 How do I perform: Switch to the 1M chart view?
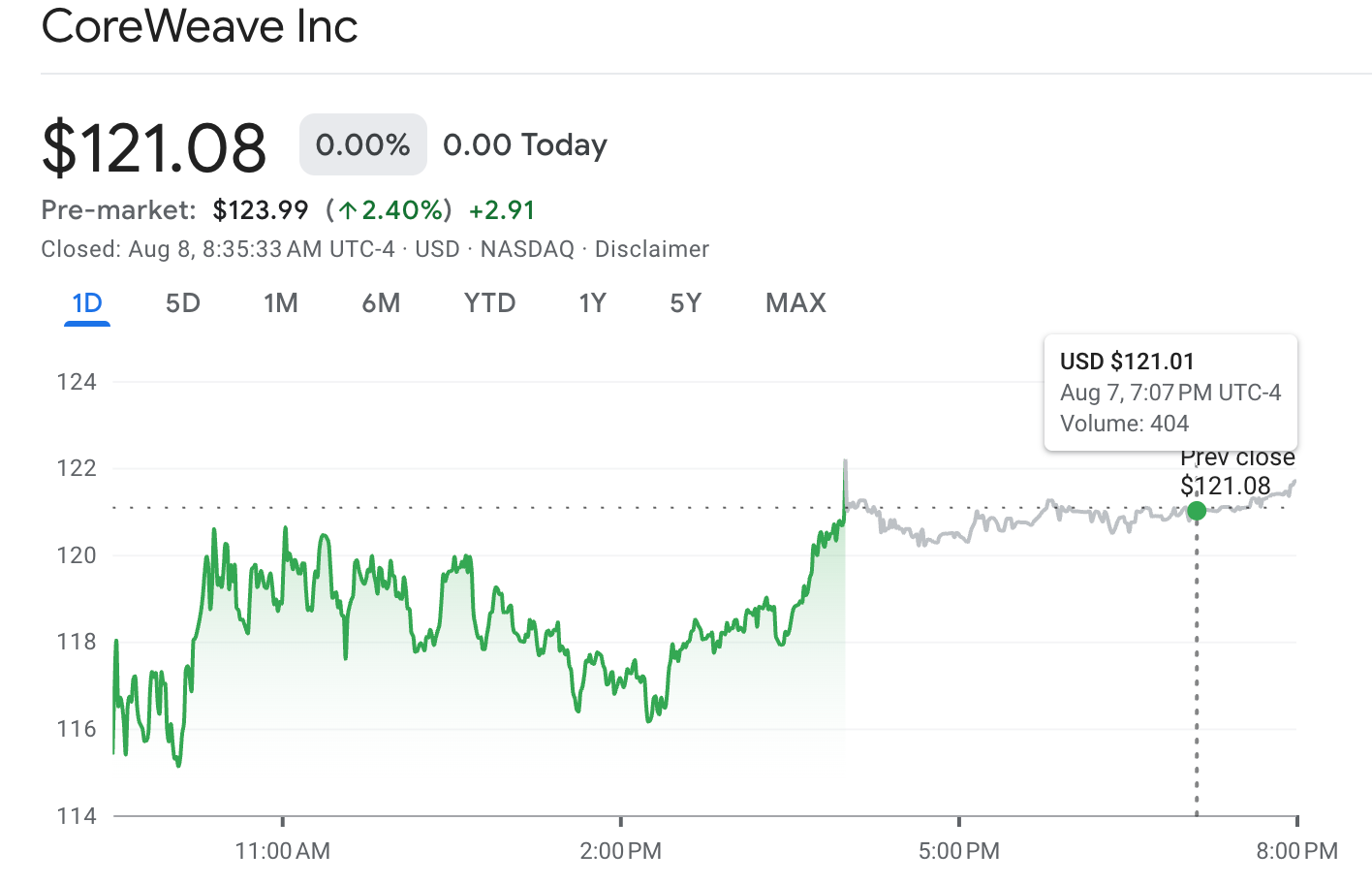[280, 302]
